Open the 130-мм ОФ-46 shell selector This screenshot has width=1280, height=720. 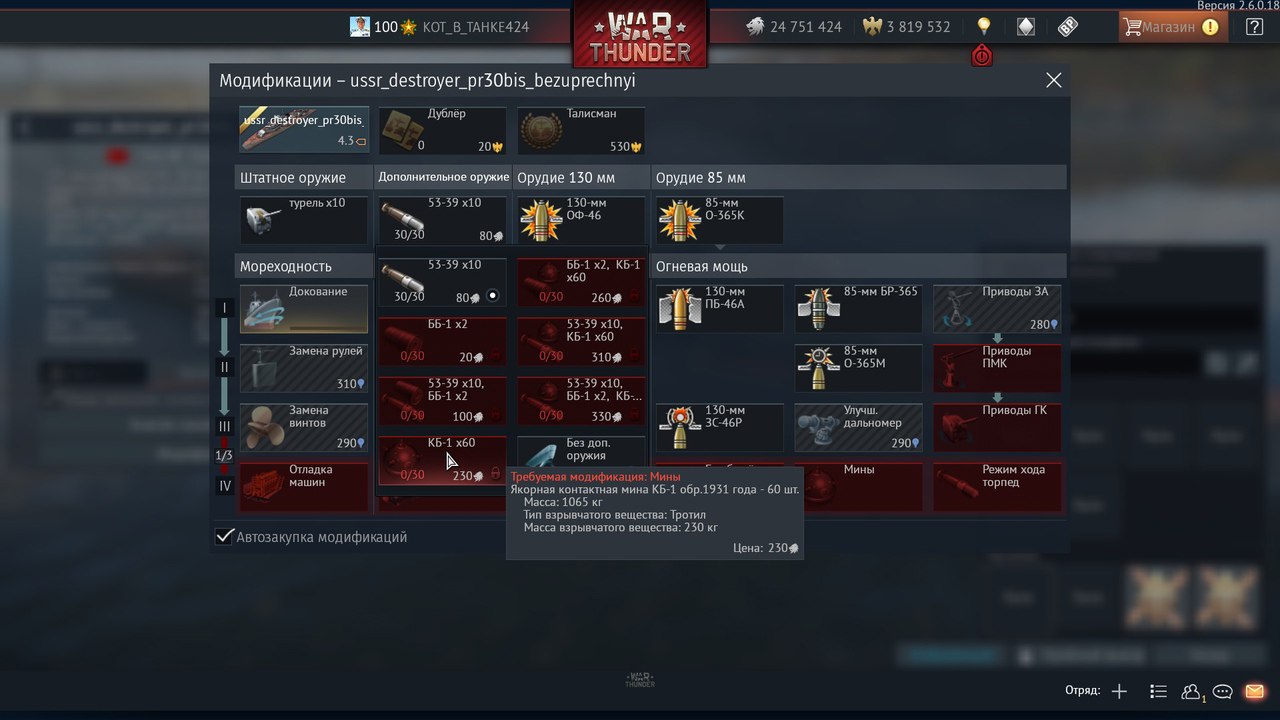pos(581,220)
